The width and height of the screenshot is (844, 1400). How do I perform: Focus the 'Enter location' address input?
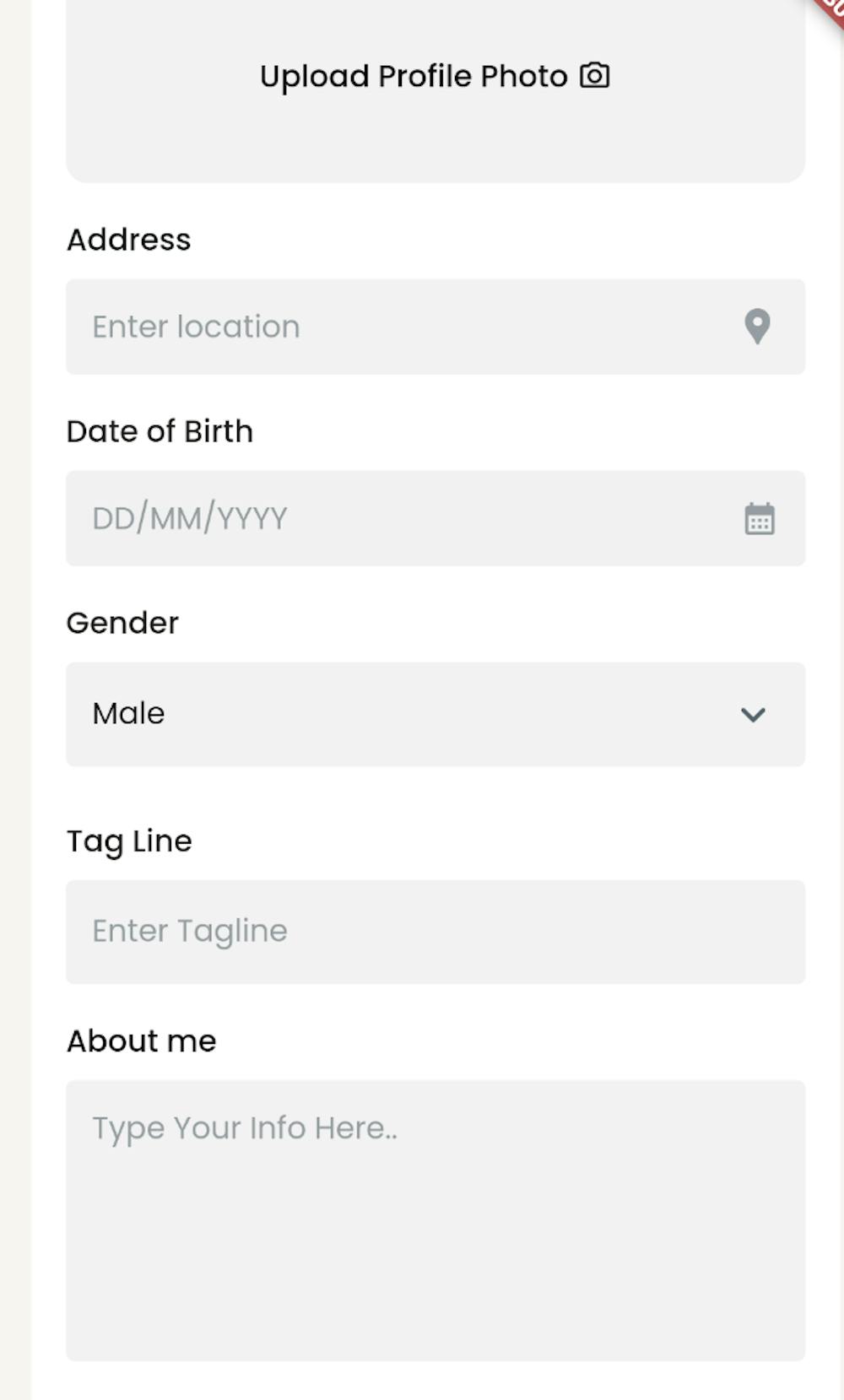tap(380, 327)
